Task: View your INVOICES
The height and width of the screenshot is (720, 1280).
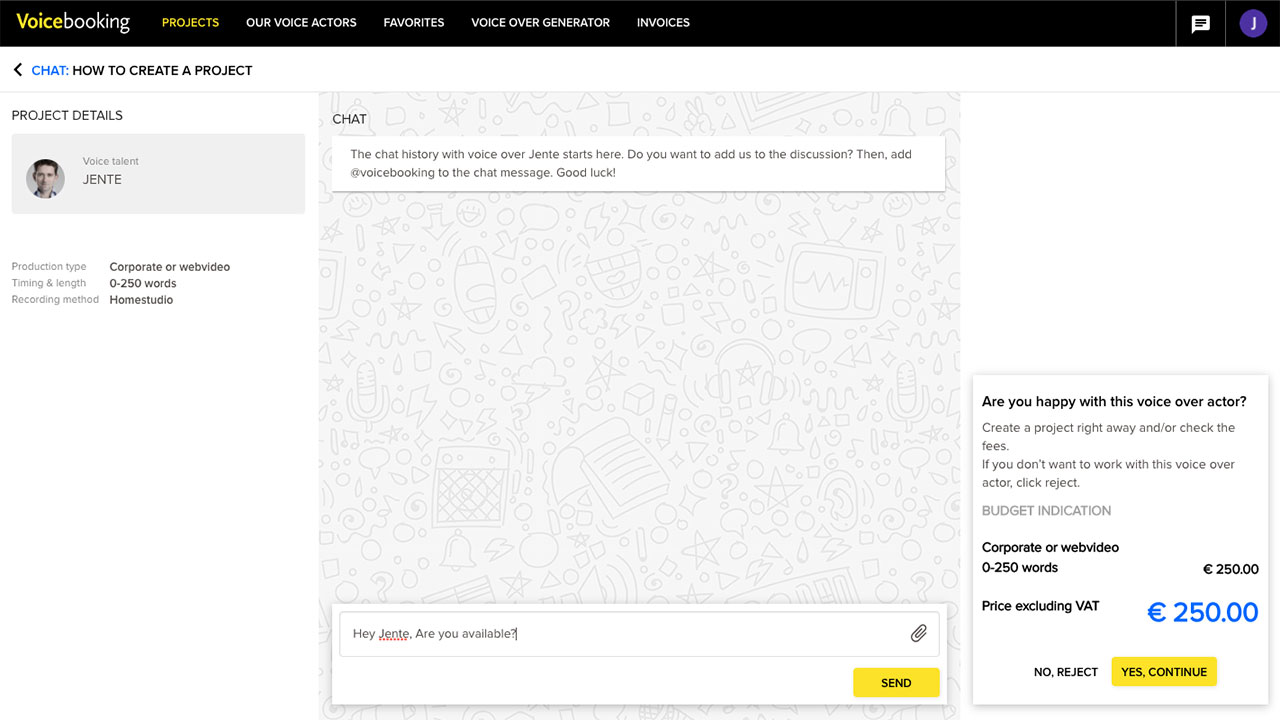Action: pyautogui.click(x=663, y=22)
